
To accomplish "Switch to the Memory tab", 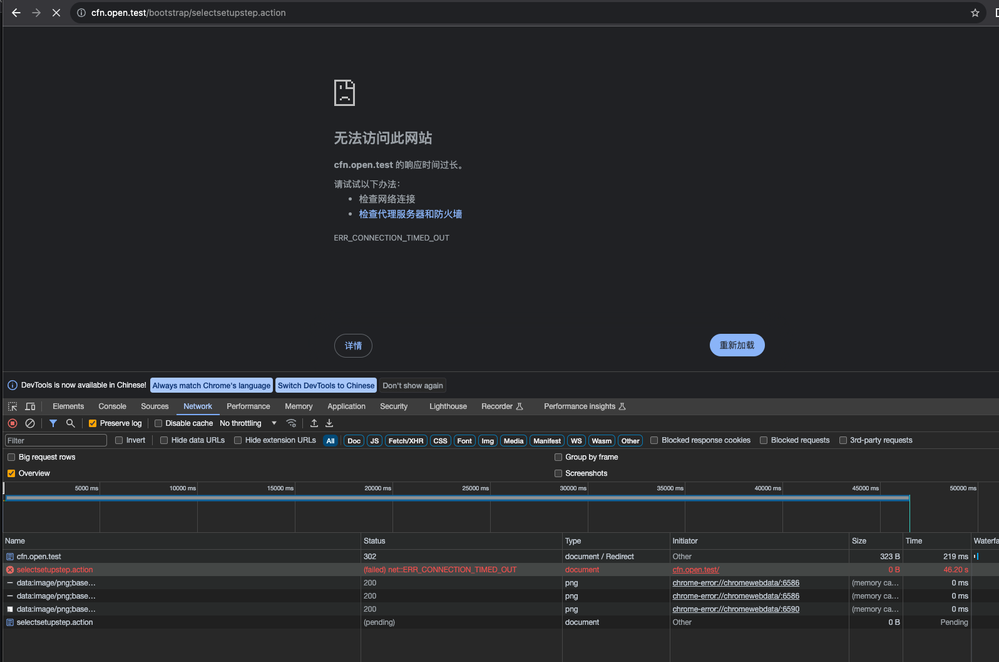I will pos(298,407).
